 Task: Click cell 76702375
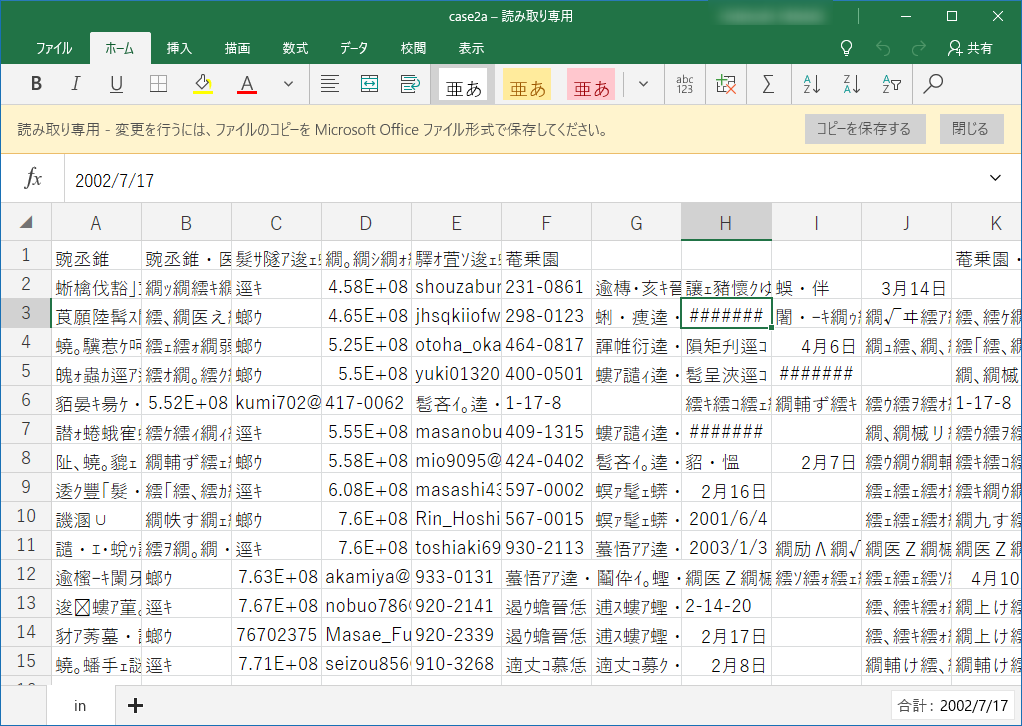pyautogui.click(x=276, y=635)
